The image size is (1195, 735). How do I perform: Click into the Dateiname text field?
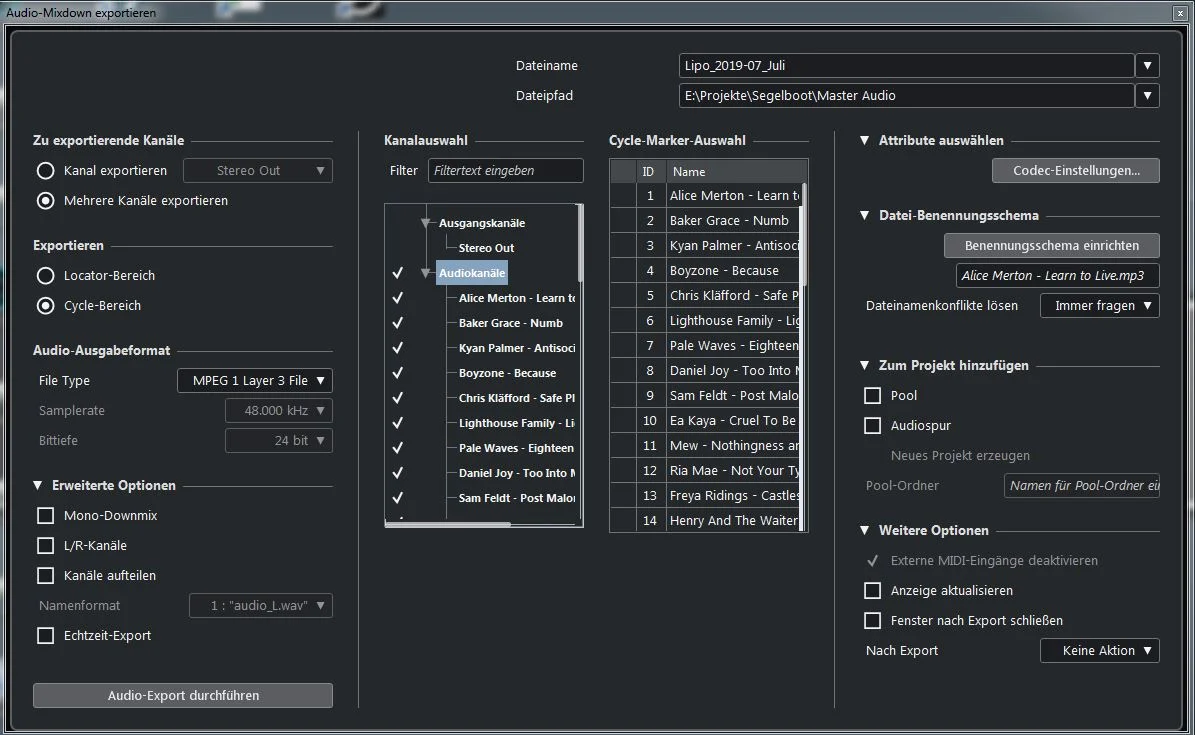pyautogui.click(x=906, y=66)
